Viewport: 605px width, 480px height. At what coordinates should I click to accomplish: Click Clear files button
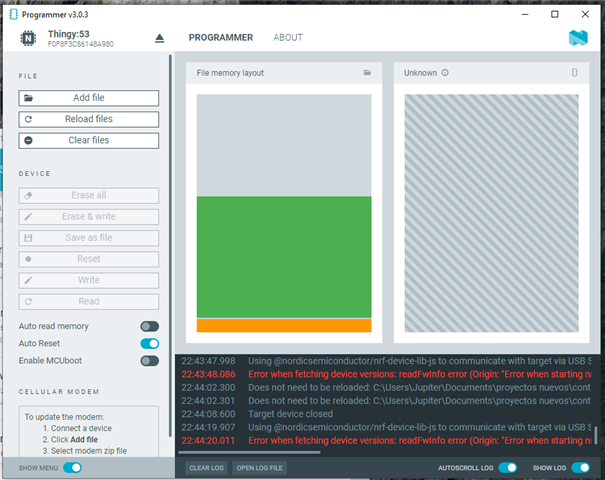tap(88, 140)
